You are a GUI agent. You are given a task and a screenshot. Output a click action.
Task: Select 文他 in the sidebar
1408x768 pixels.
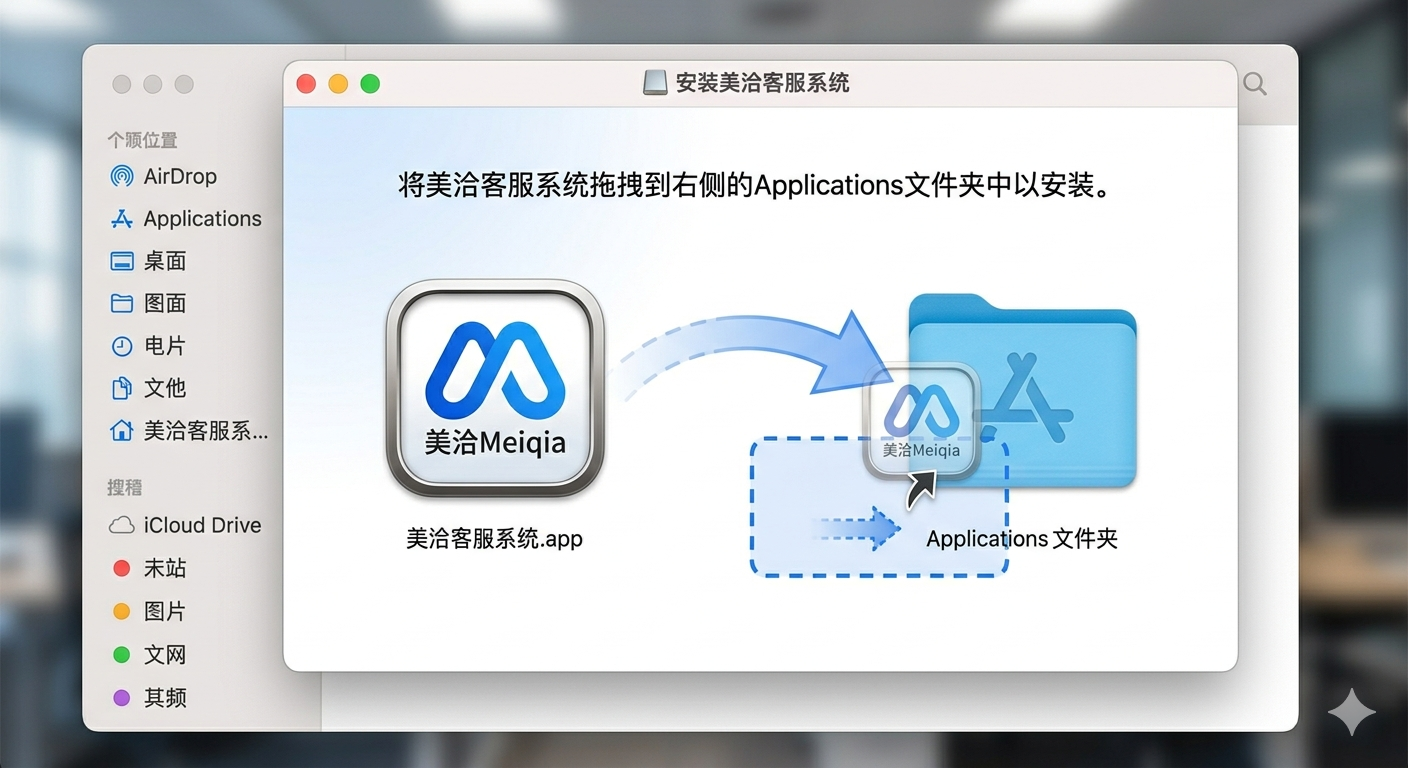(x=166, y=388)
